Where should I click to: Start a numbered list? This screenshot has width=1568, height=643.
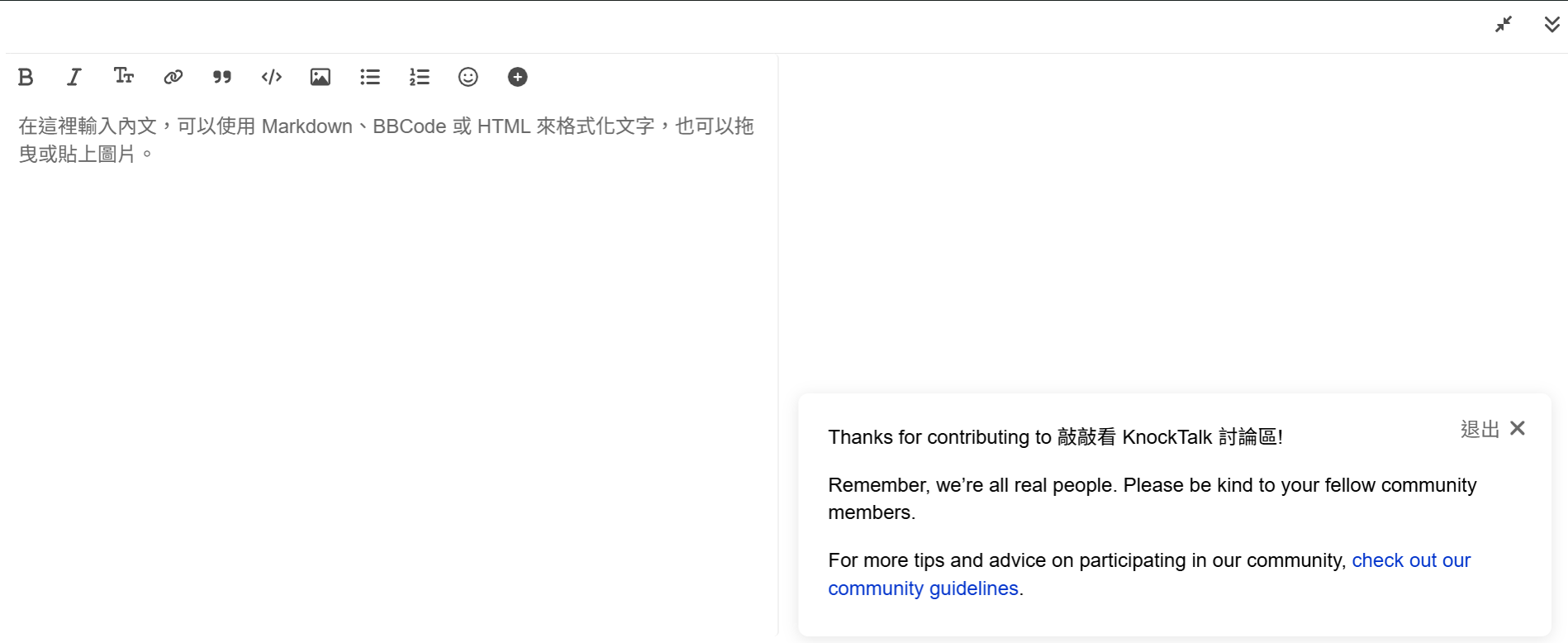(x=419, y=77)
